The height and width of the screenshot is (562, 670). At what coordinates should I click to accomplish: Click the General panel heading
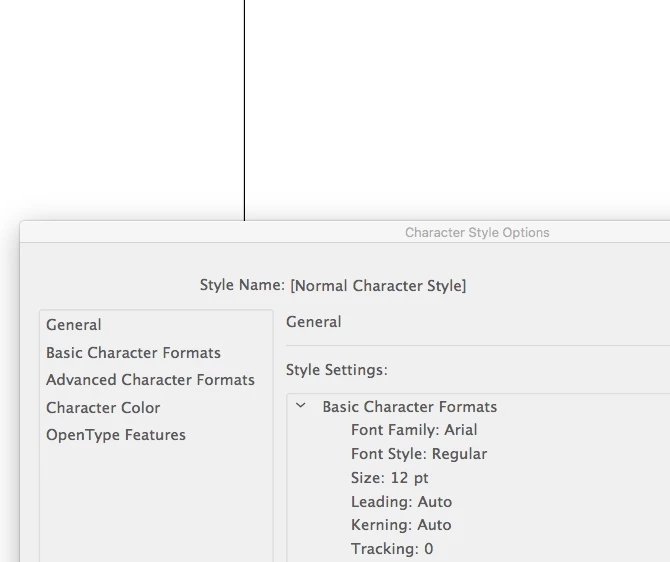(314, 322)
